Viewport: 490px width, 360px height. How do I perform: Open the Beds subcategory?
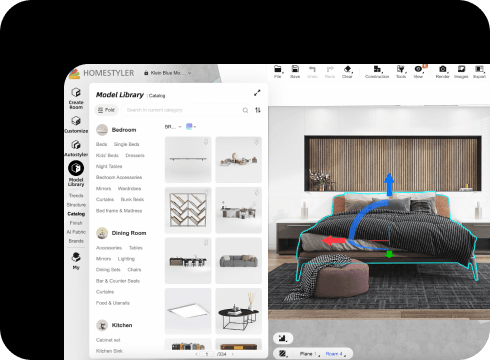coord(101,144)
